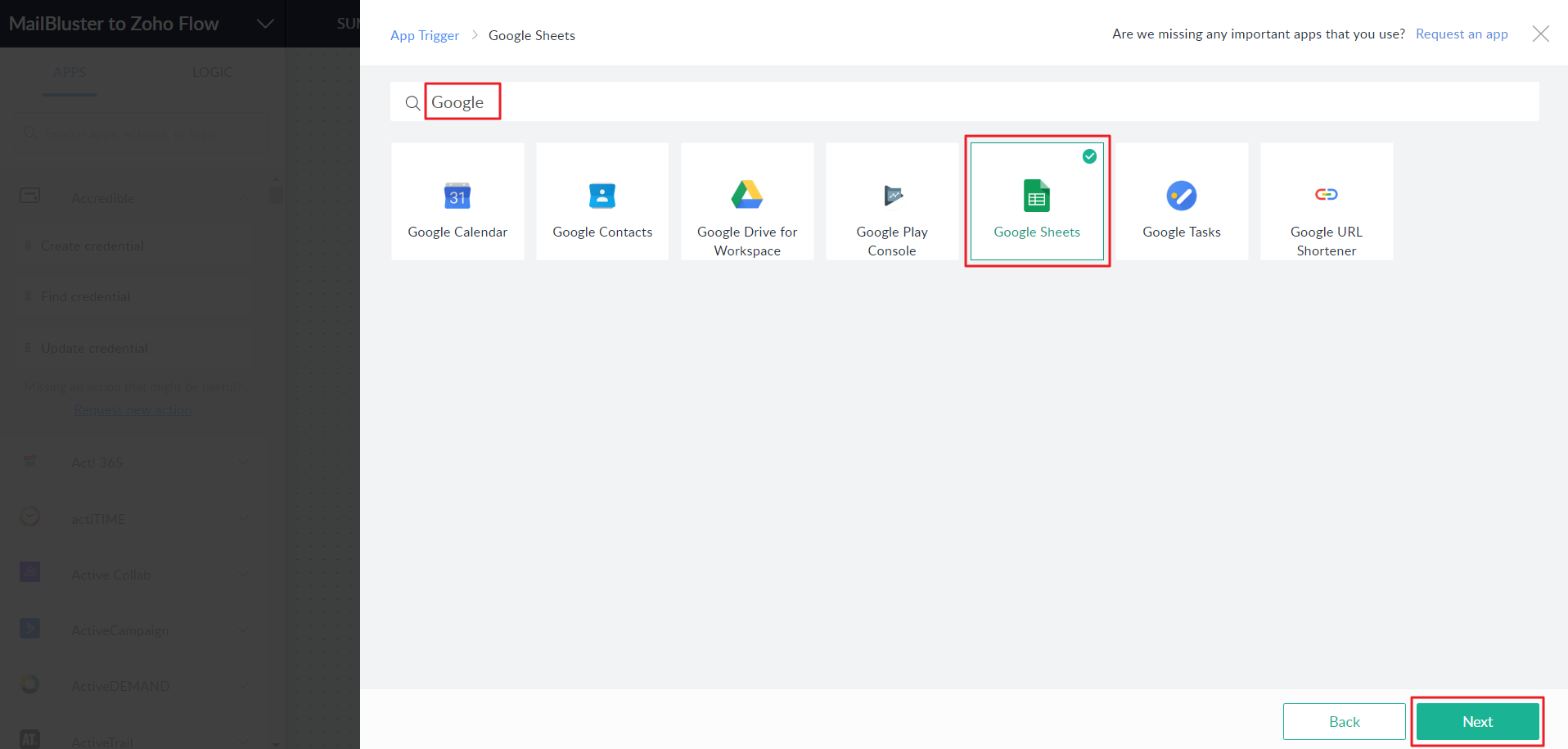The width and height of the screenshot is (1568, 749).
Task: Expand the Act! 365 app entry
Action: 243,462
